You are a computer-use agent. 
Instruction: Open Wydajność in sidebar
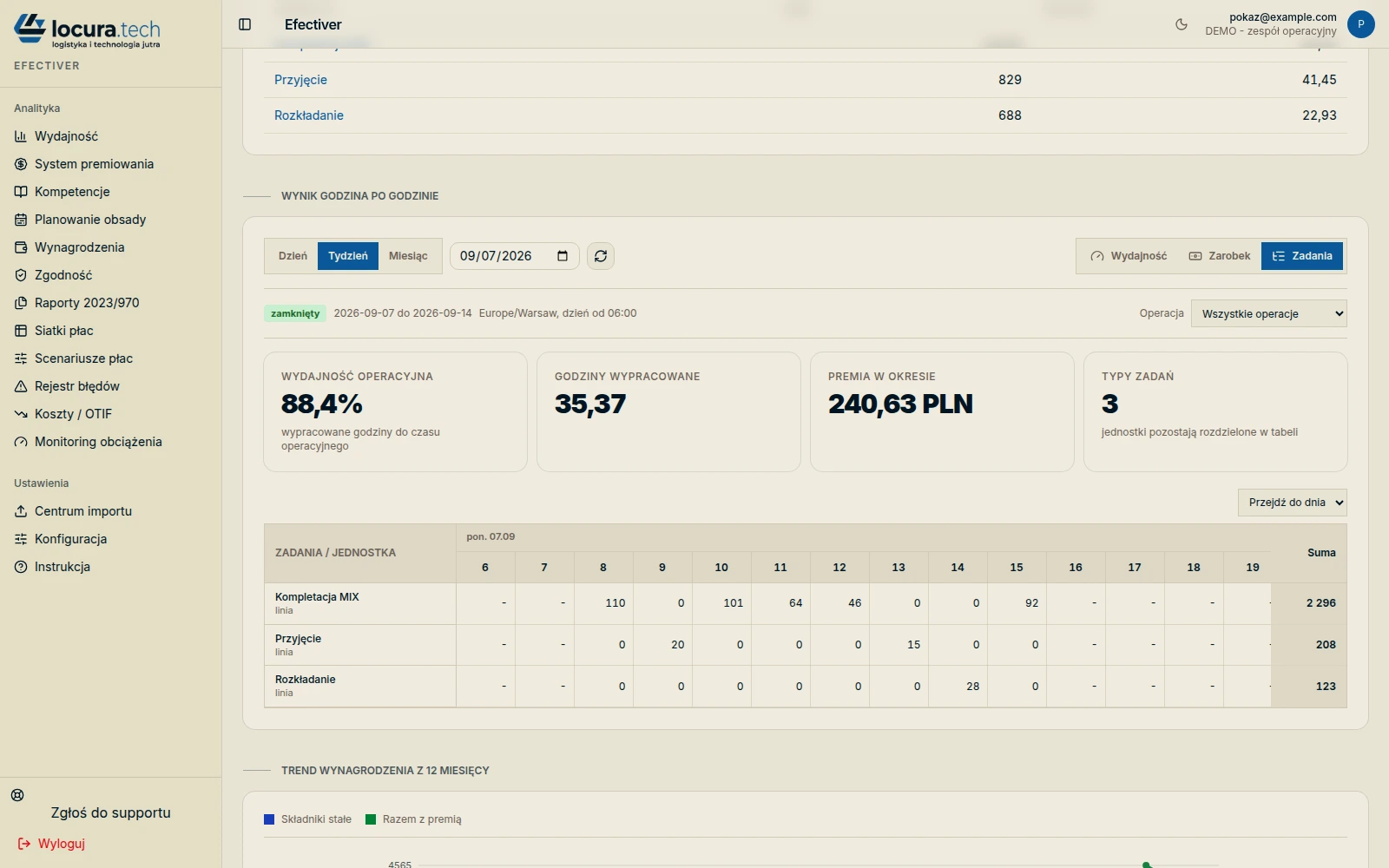(111, 136)
